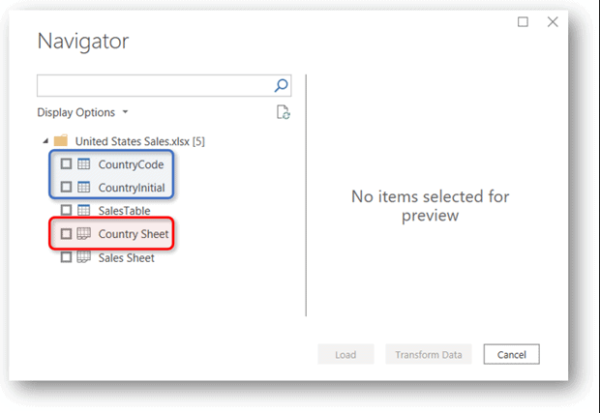
Task: Click the United States Sales.xlsx folder icon
Action: tap(60, 141)
